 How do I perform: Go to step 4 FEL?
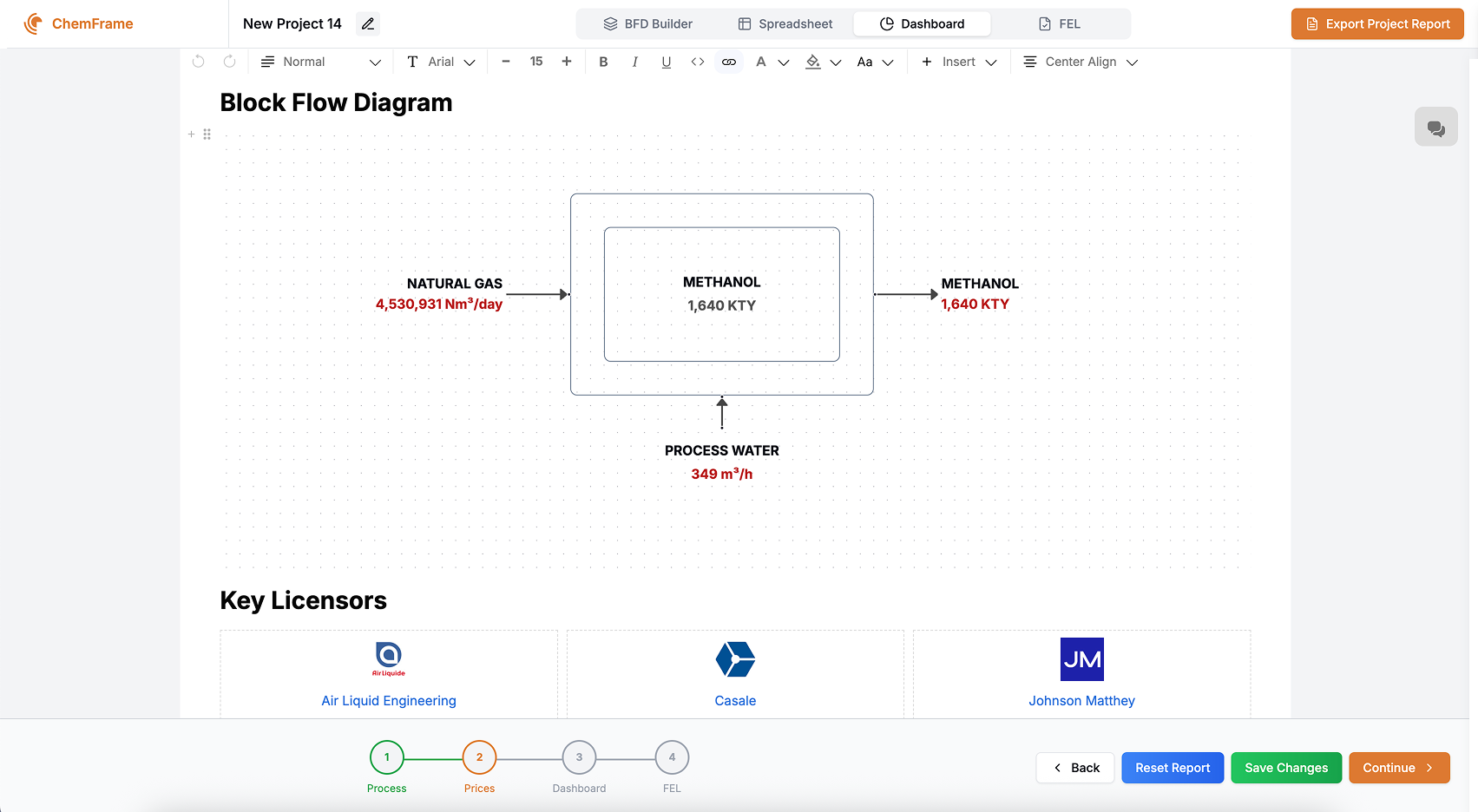pos(672,757)
